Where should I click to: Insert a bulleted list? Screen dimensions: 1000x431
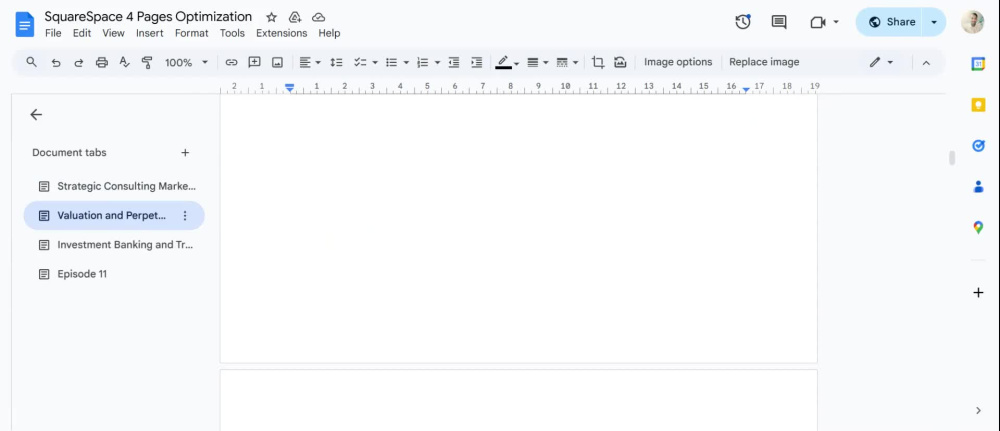tap(392, 62)
